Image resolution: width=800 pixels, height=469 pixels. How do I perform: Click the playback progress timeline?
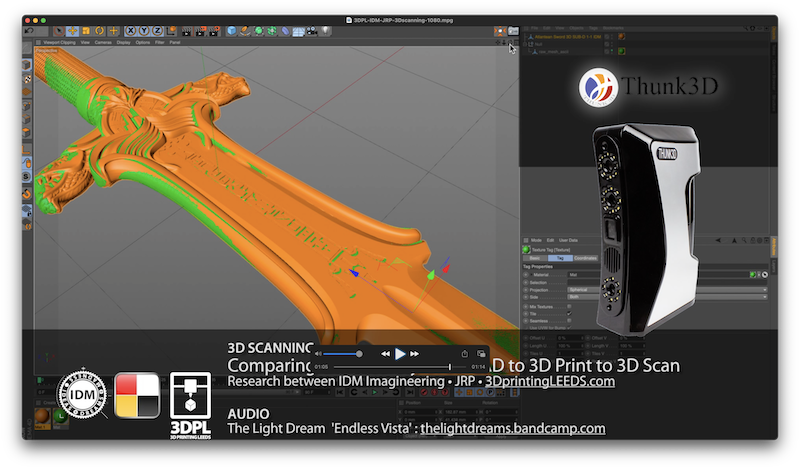click(x=400, y=367)
